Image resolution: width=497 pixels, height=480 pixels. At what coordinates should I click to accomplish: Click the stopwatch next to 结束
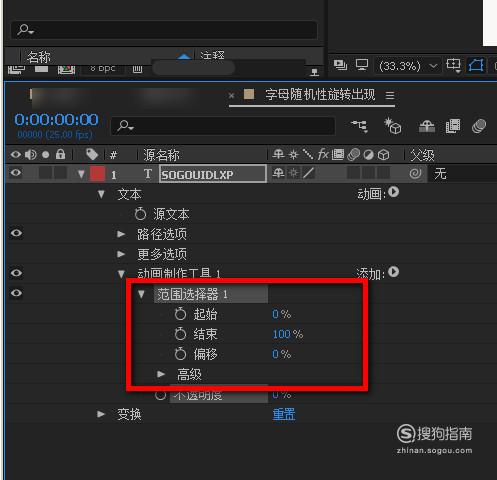point(180,334)
